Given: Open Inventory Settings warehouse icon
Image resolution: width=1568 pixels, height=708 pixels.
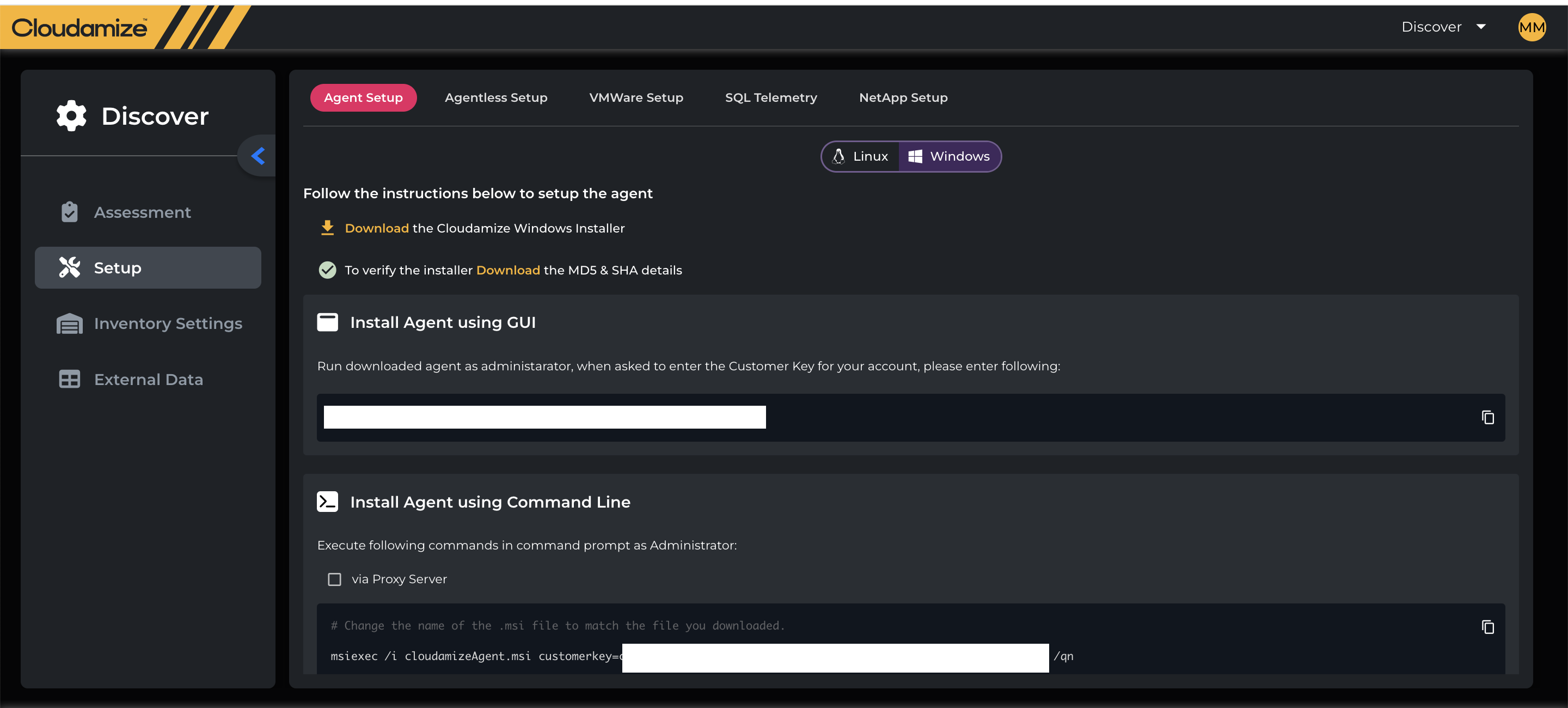Looking at the screenshot, I should [69, 324].
